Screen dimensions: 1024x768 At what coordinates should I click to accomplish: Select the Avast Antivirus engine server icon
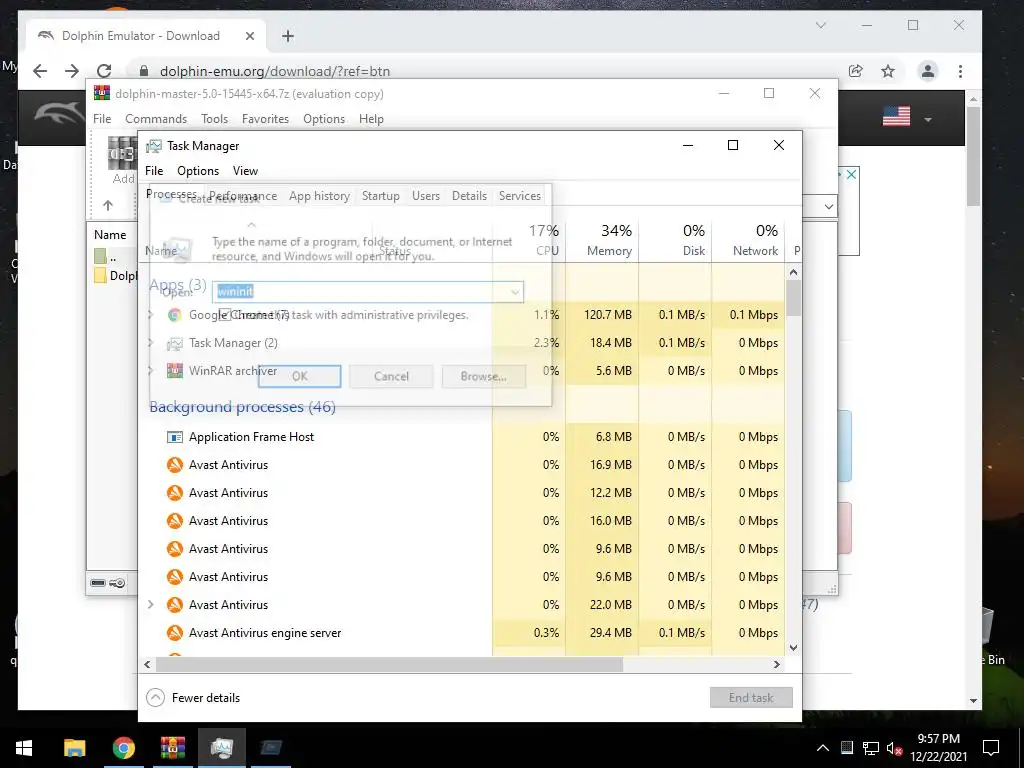pyautogui.click(x=174, y=633)
